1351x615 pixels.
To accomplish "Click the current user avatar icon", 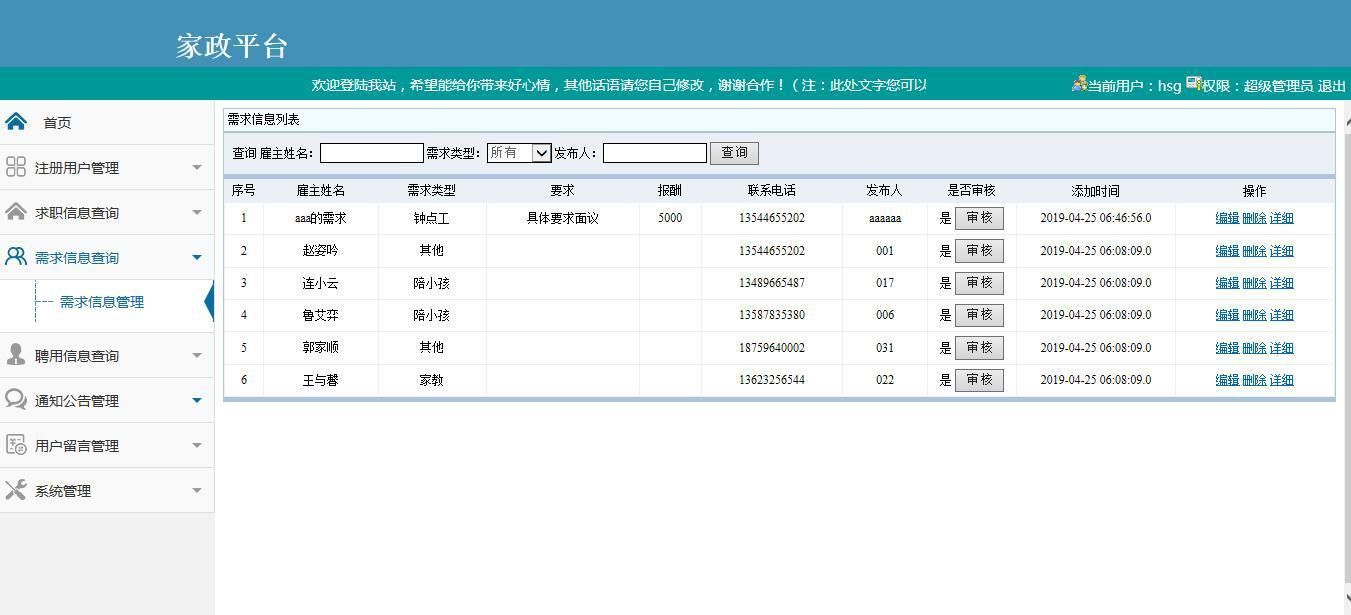I will (x=1079, y=84).
